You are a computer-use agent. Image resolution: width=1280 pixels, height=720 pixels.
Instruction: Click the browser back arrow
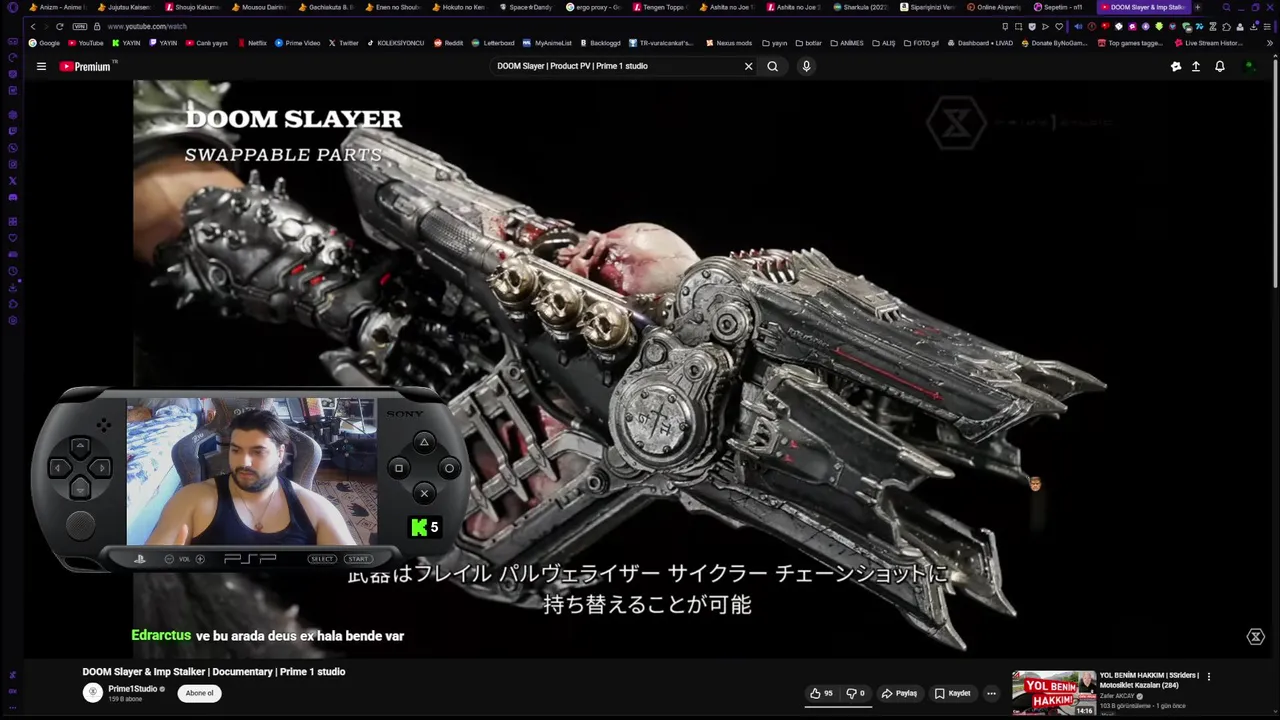pos(32,26)
